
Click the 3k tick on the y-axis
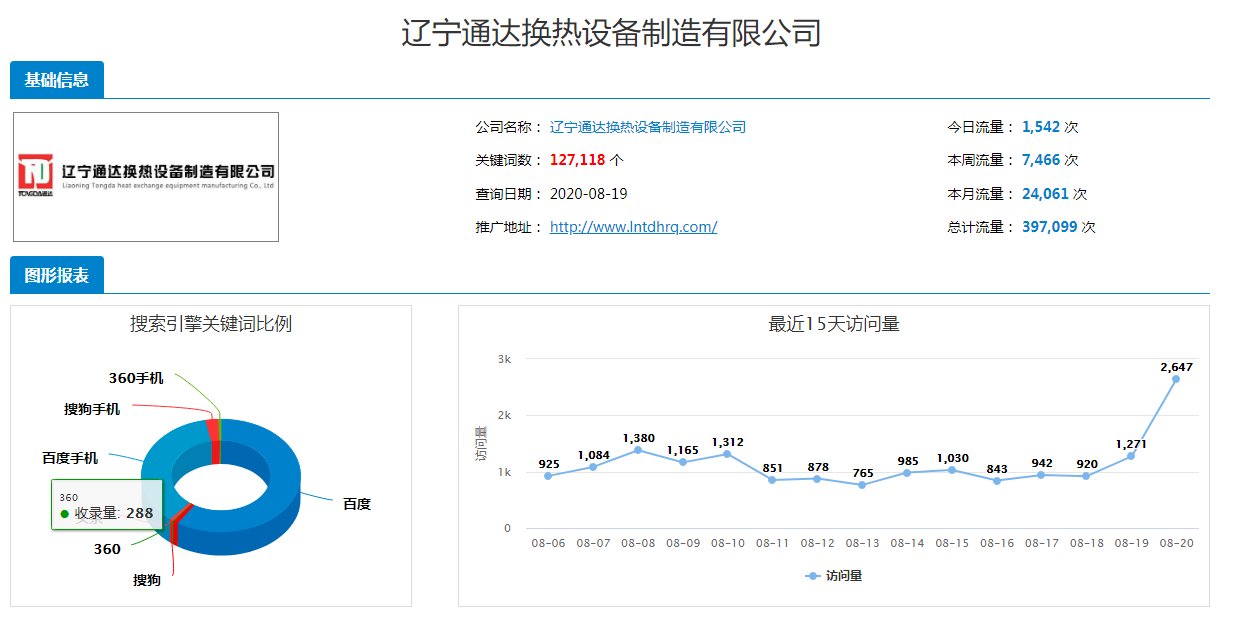(505, 358)
